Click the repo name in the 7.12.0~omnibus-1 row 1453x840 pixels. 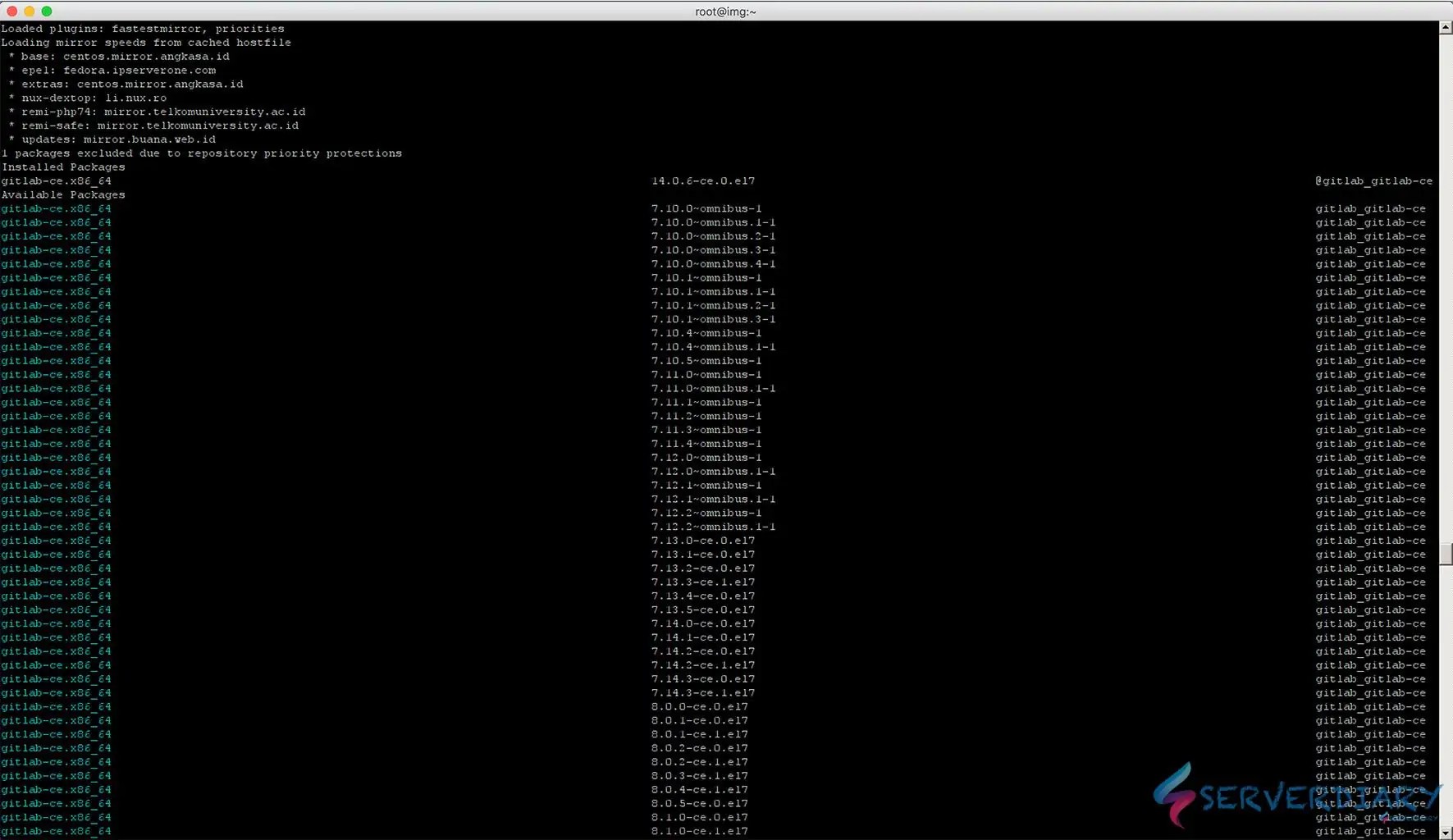pos(1370,459)
